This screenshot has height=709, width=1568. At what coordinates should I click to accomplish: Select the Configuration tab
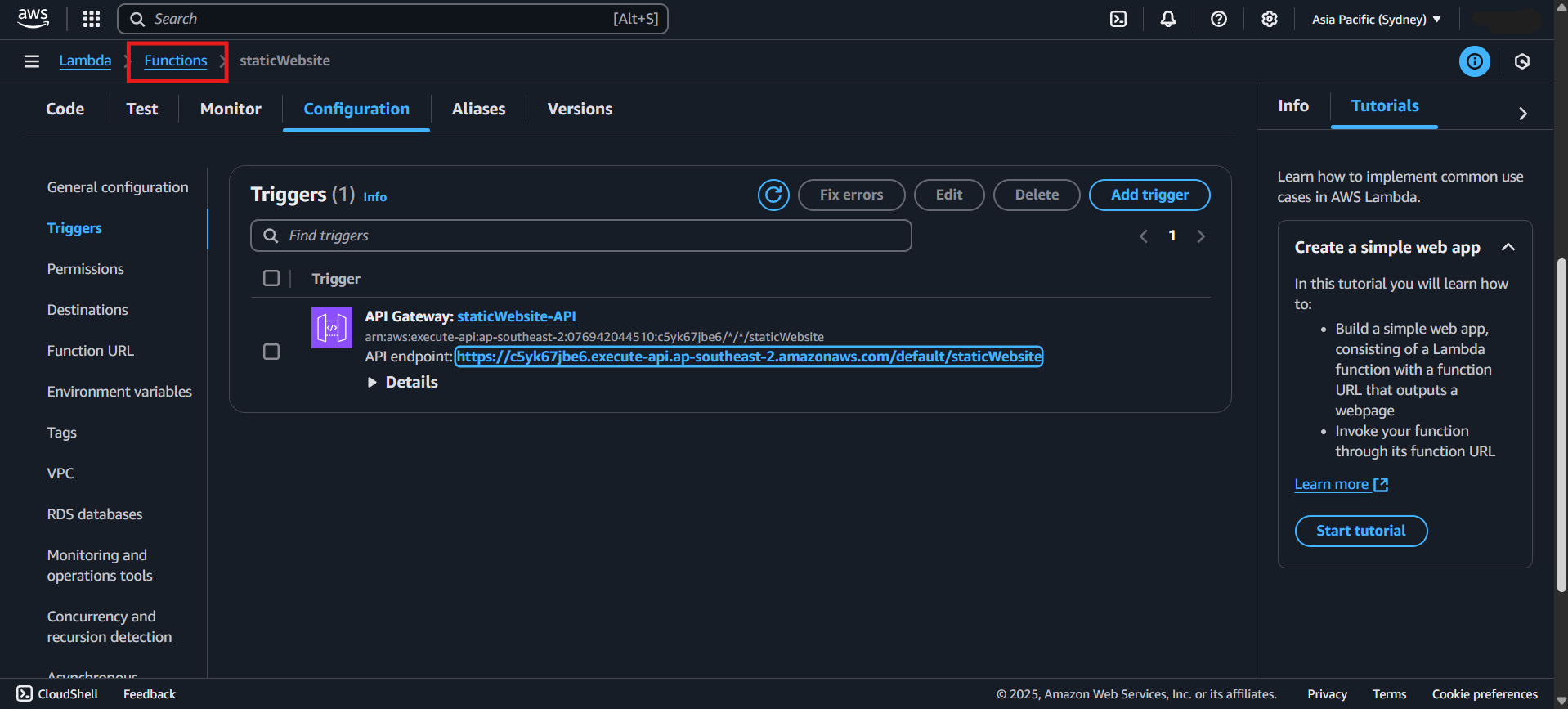tap(356, 109)
